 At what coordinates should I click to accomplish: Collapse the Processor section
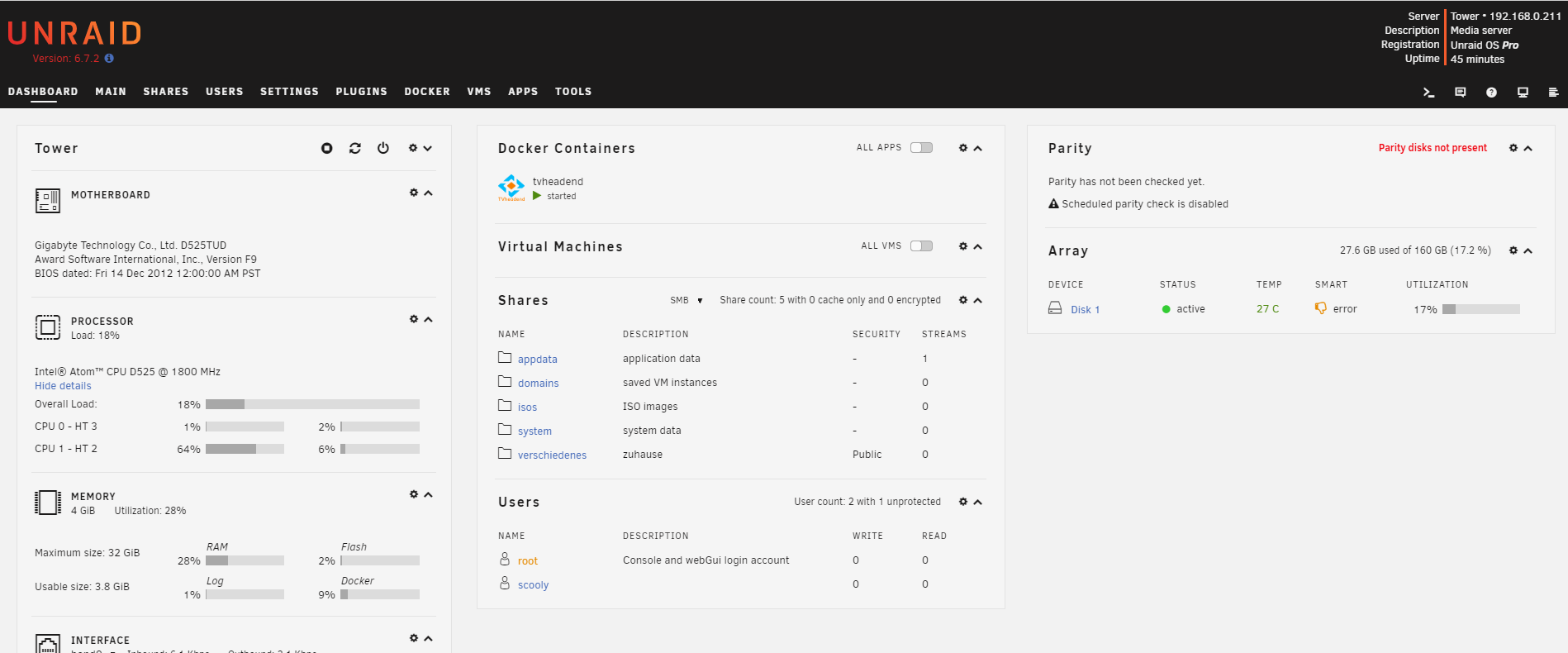click(x=428, y=320)
